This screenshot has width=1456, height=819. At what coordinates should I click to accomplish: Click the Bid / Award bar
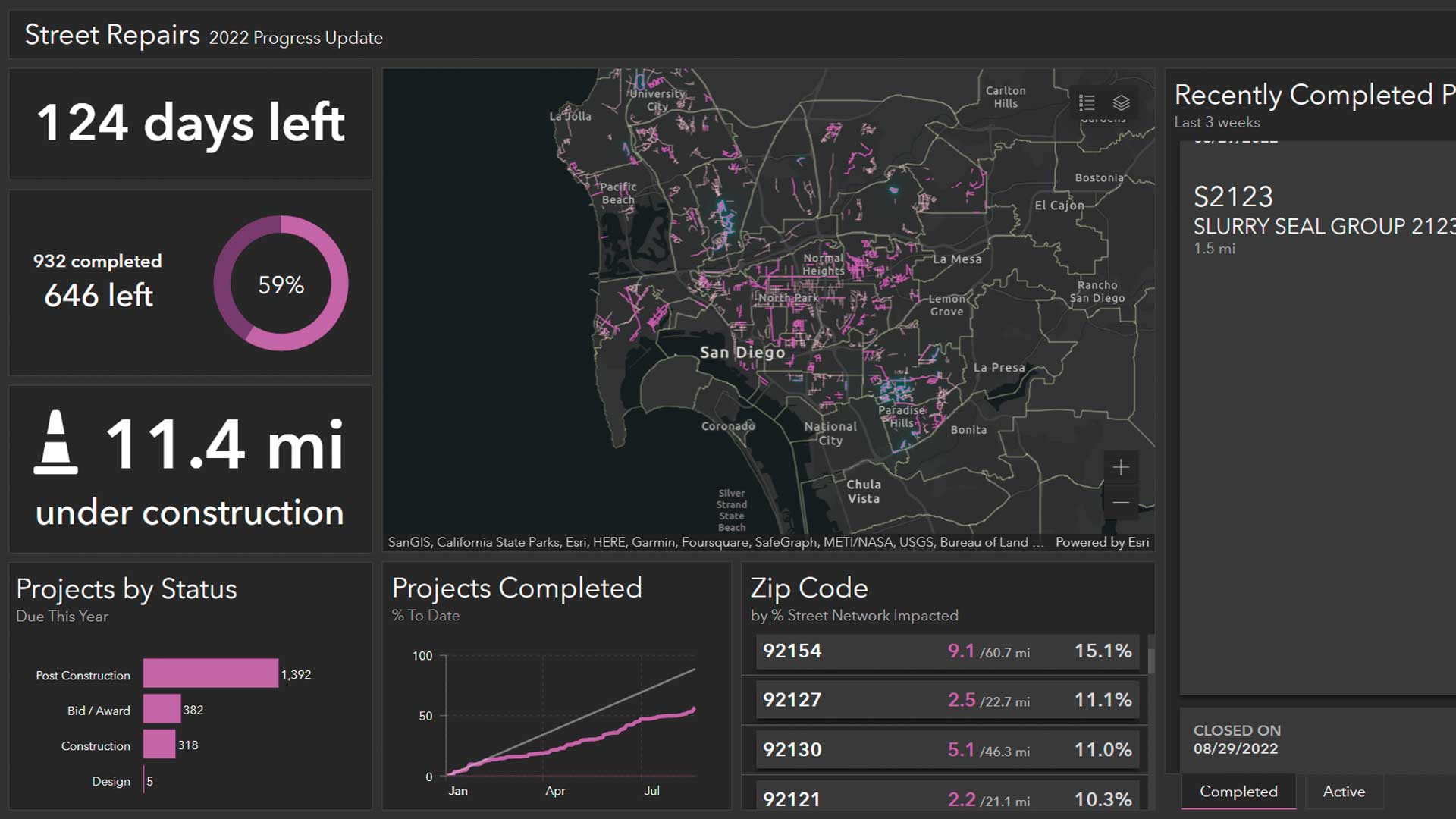162,709
